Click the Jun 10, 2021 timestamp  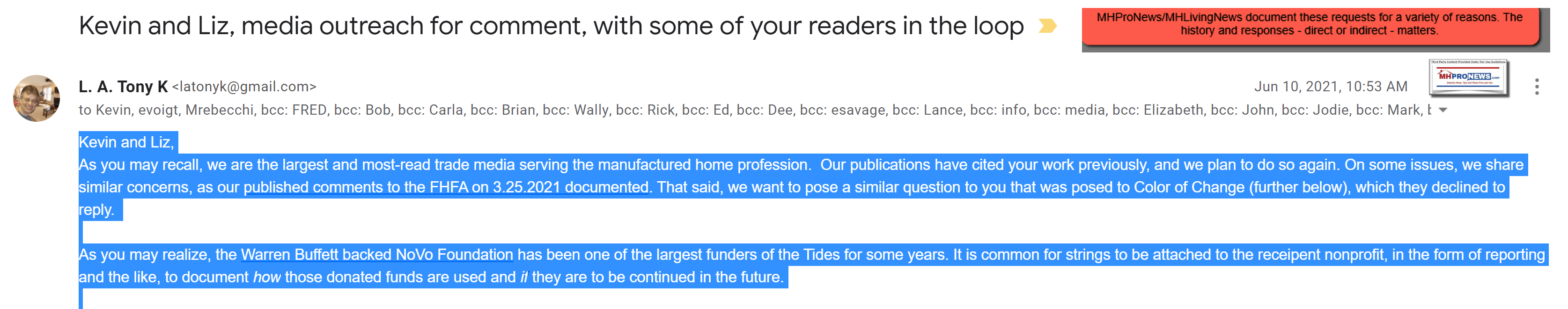click(1330, 87)
